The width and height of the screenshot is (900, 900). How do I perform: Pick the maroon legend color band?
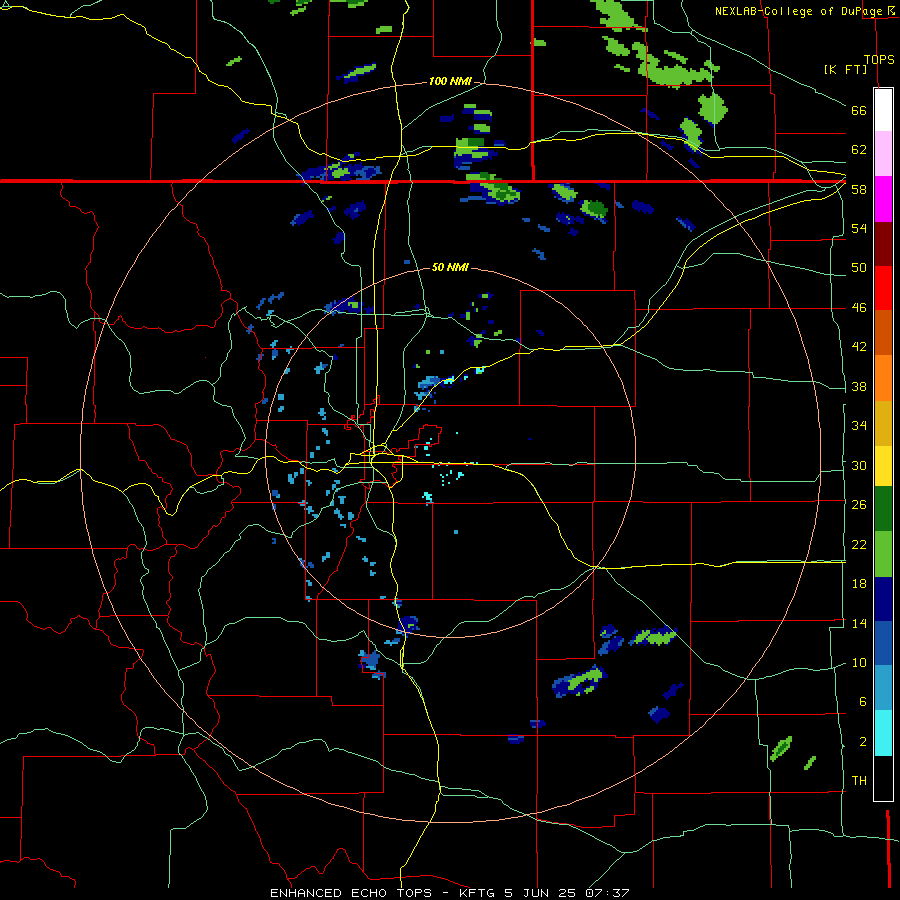click(x=883, y=244)
